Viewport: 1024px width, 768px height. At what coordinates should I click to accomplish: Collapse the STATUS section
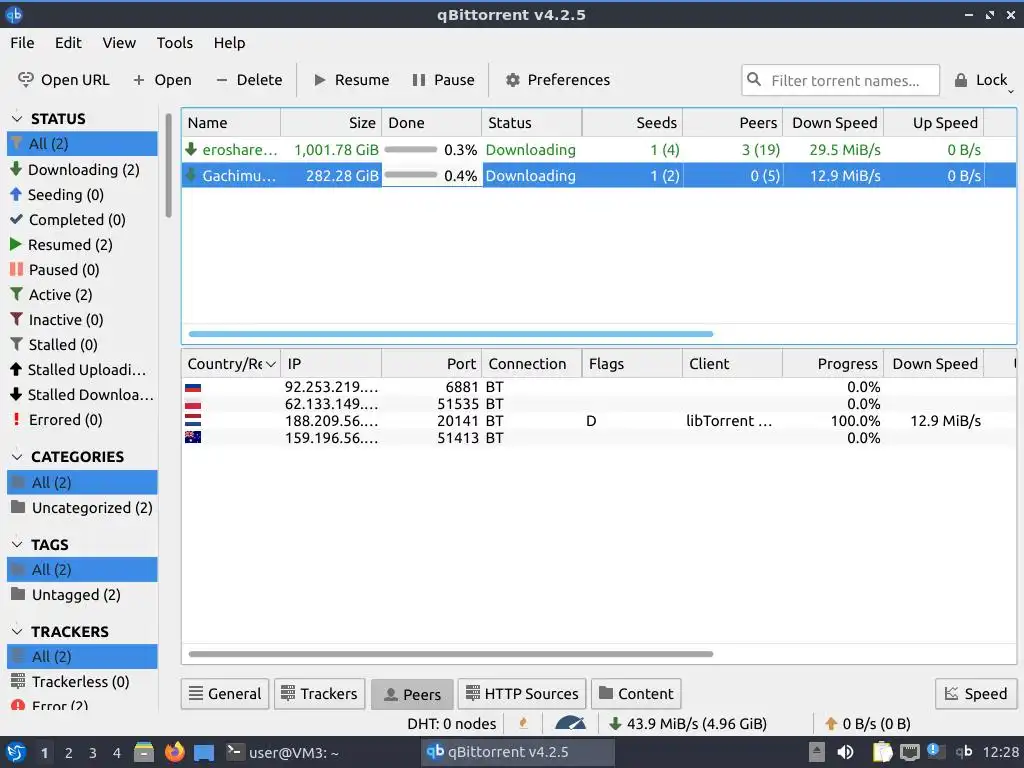[x=18, y=118]
